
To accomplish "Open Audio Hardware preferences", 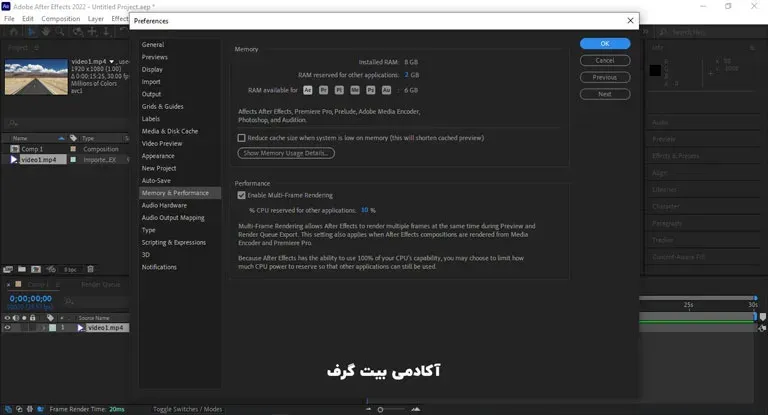I will click(164, 205).
